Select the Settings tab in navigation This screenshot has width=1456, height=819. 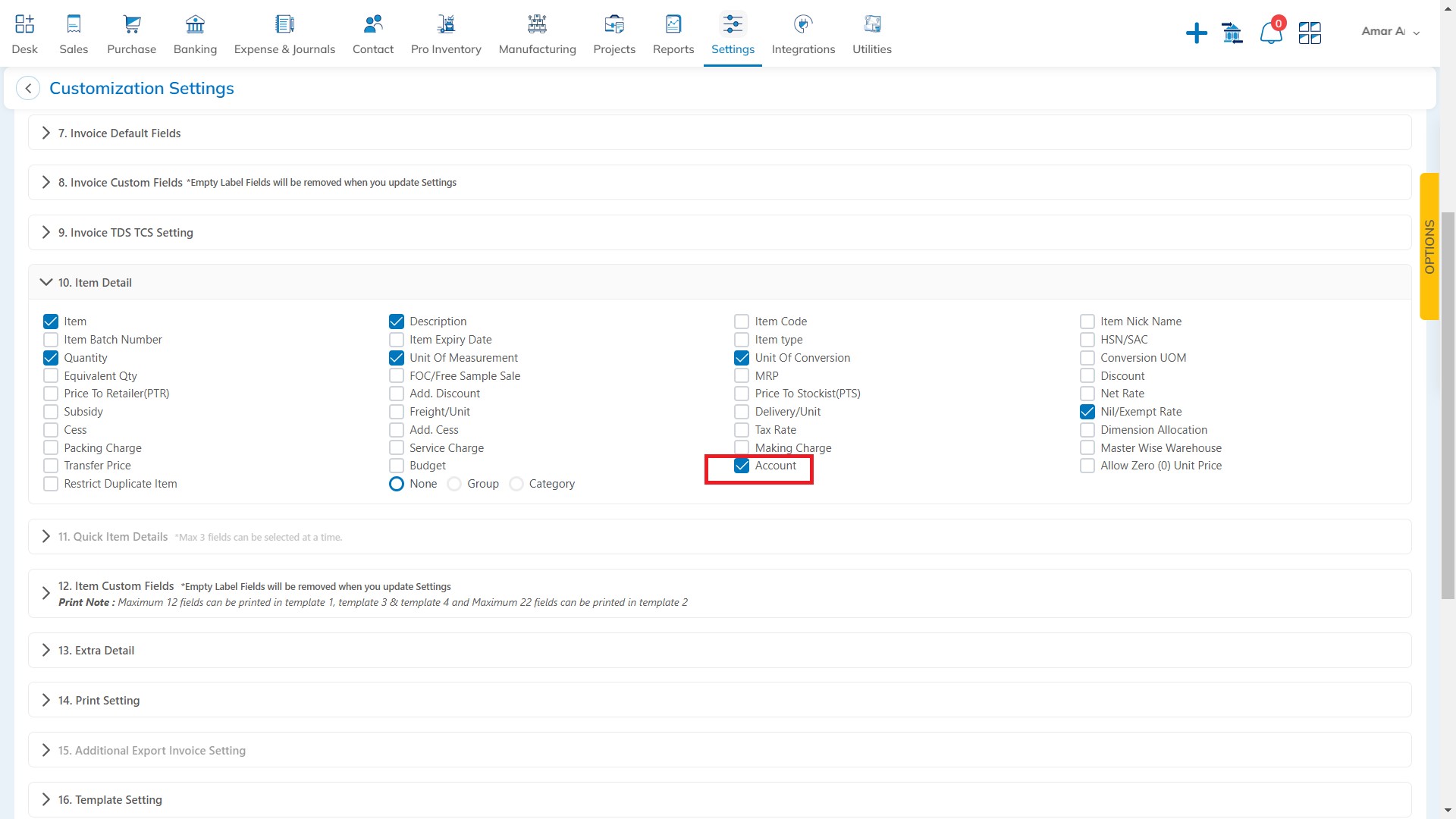coord(732,33)
